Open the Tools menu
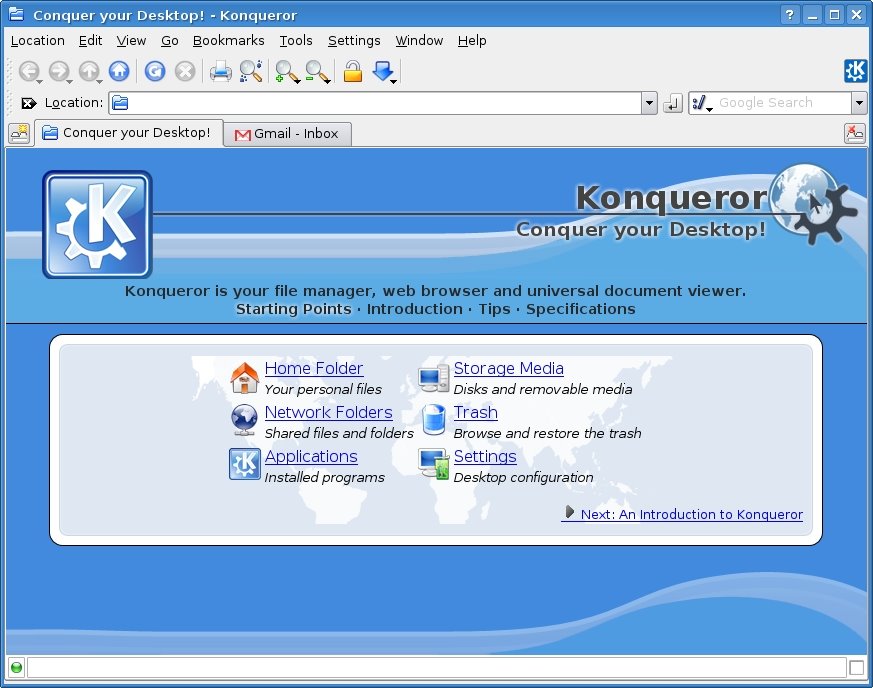The image size is (873, 688). (x=296, y=41)
